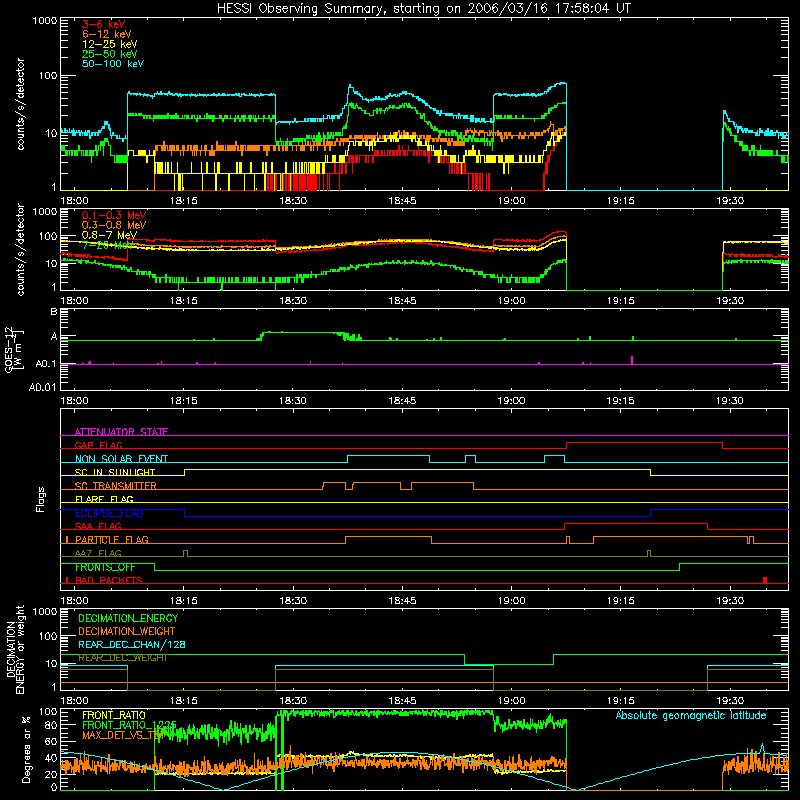Select the DECIMATION_ENERGY legend entry
800x800 pixels.
click(x=128, y=618)
